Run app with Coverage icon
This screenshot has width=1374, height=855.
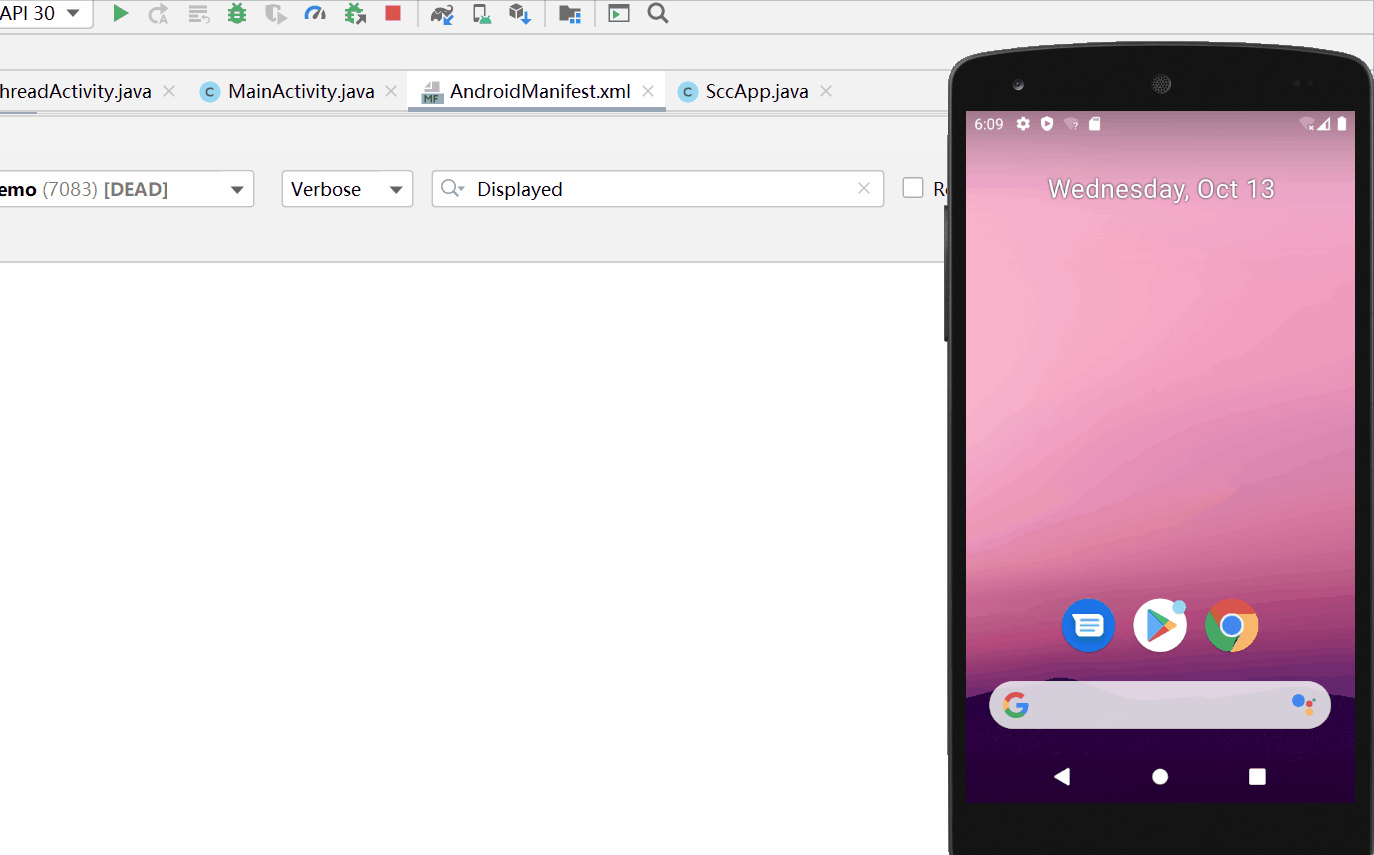(275, 14)
